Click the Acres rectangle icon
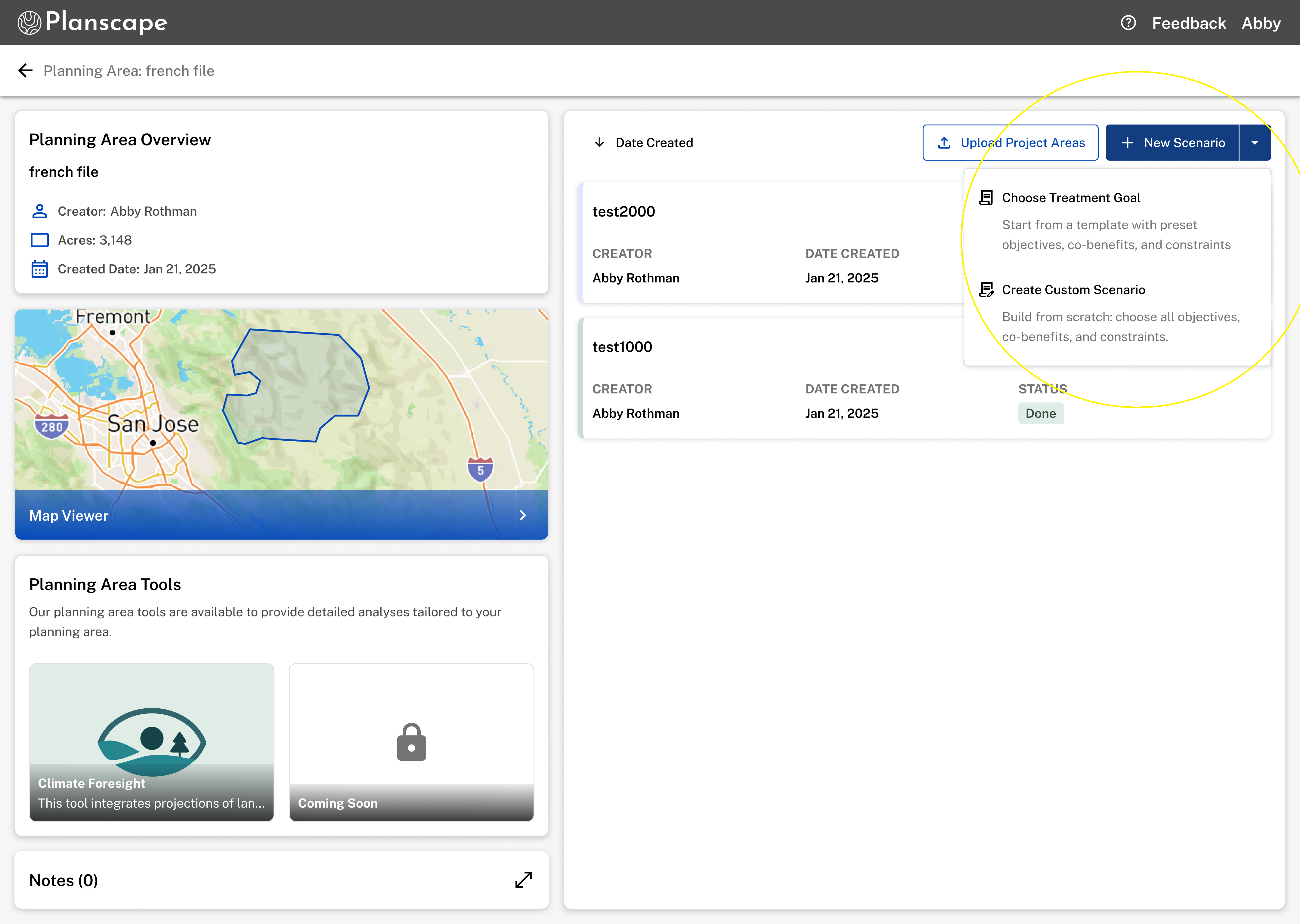The width and height of the screenshot is (1300, 924). click(x=39, y=240)
